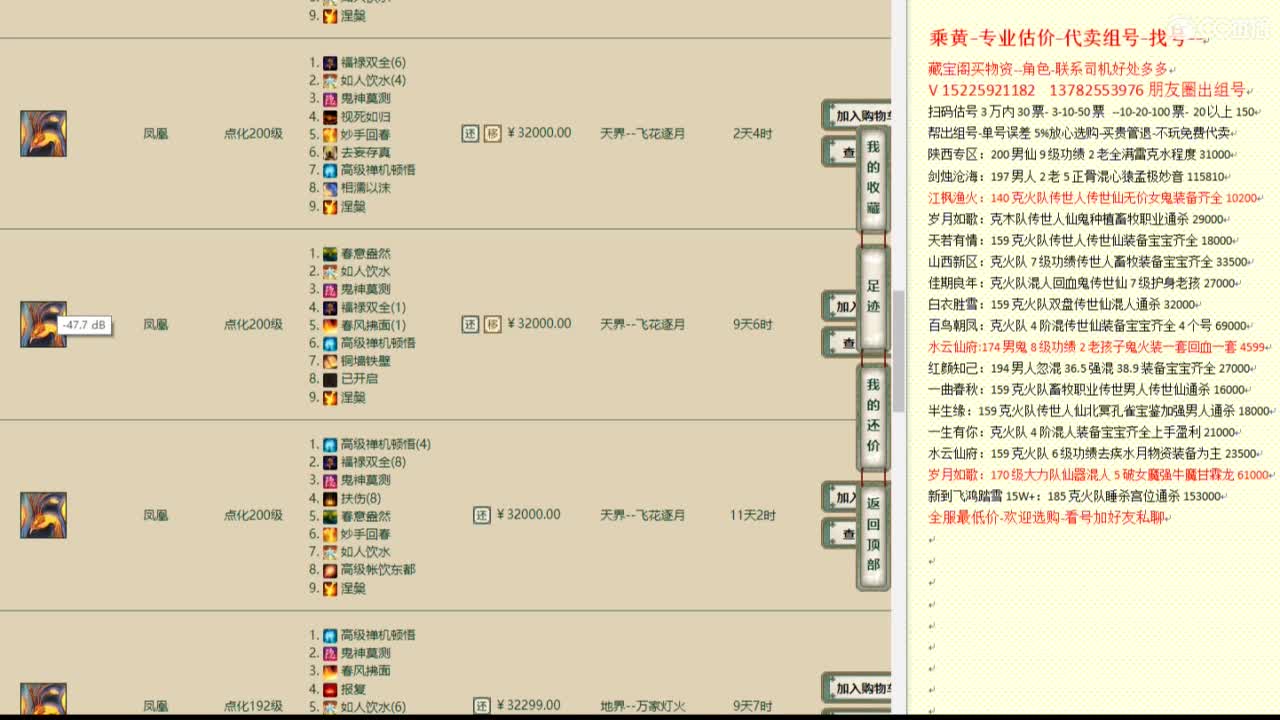
Task: Click the page's vertical scrollbar thumb
Action: pyautogui.click(x=899, y=350)
